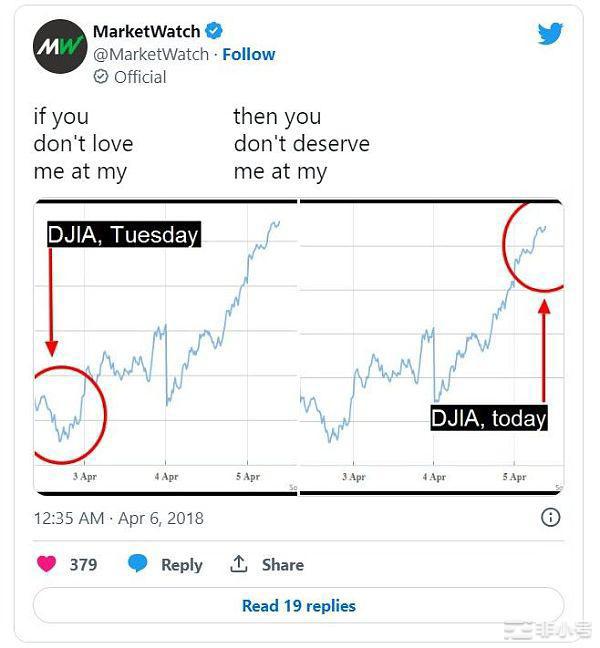
Task: Click the "if you don't love me" text
Action: (x=83, y=144)
